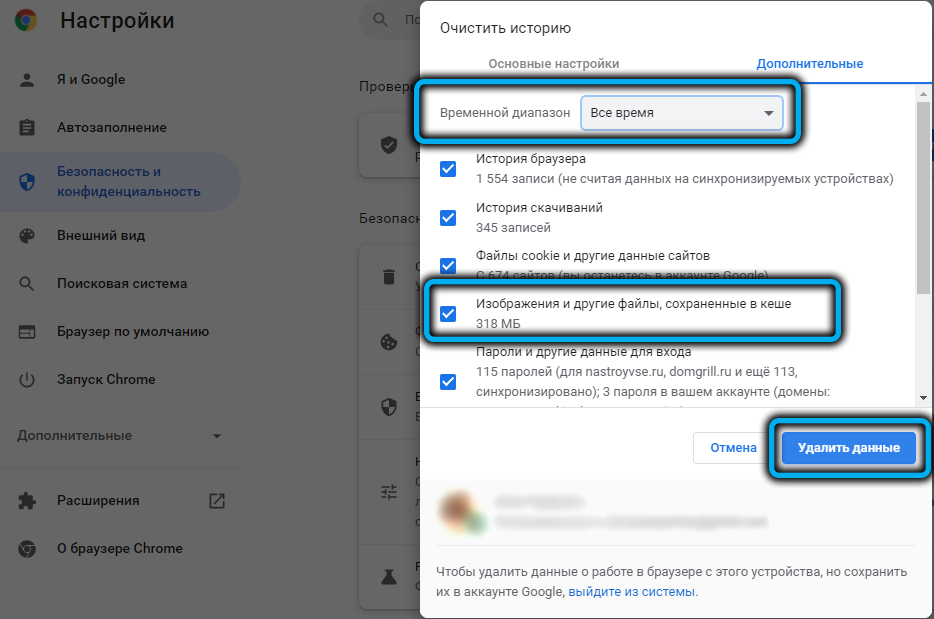
Task: Click the Chrome logo icon beside Настройки
Action: pyautogui.click(x=26, y=20)
